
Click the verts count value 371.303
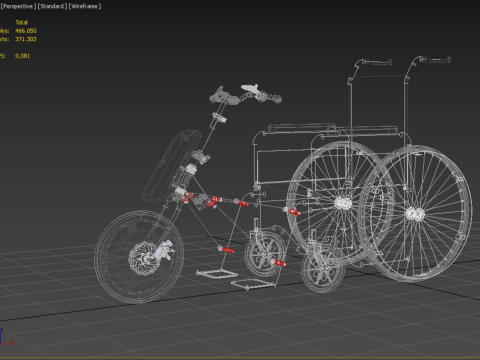tap(26, 39)
